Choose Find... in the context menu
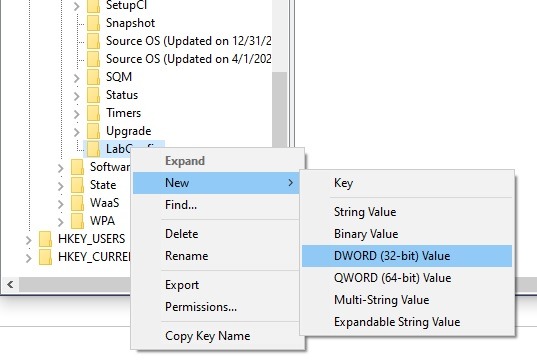The image size is (537, 361). point(216,205)
